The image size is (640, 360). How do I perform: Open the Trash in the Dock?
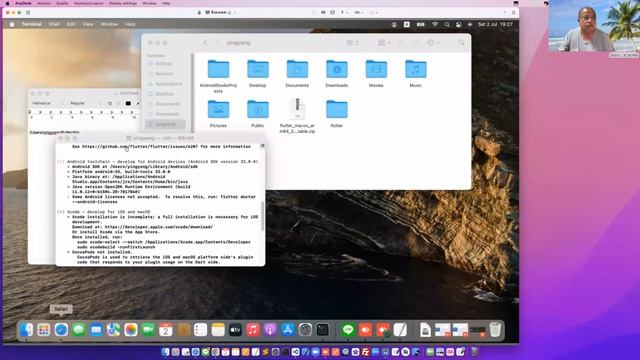[x=495, y=330]
